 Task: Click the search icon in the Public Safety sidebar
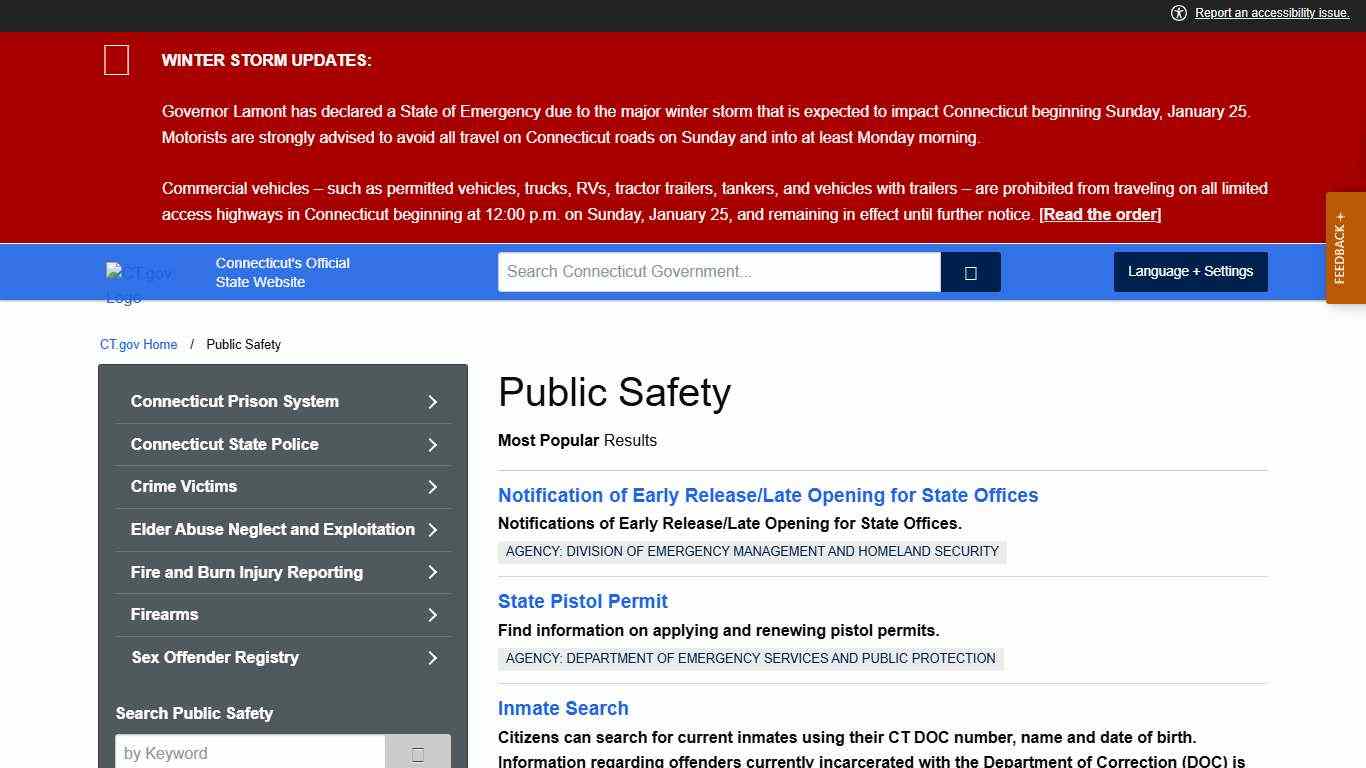417,753
